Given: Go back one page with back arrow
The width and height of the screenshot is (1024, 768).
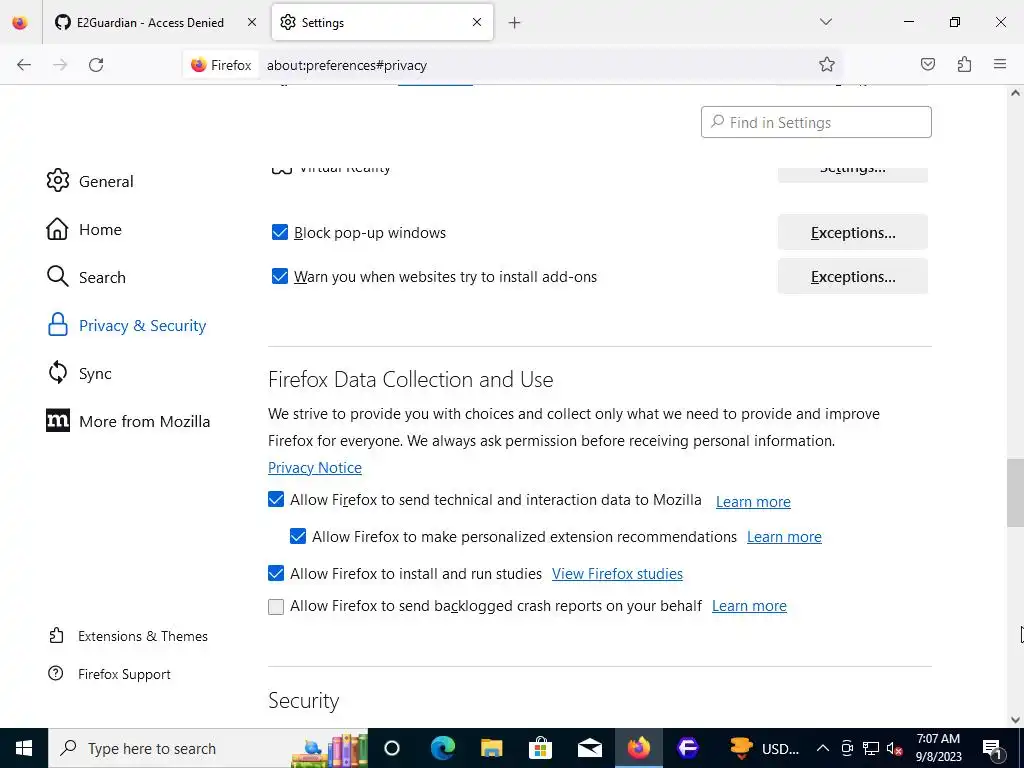Looking at the screenshot, I should [x=24, y=65].
